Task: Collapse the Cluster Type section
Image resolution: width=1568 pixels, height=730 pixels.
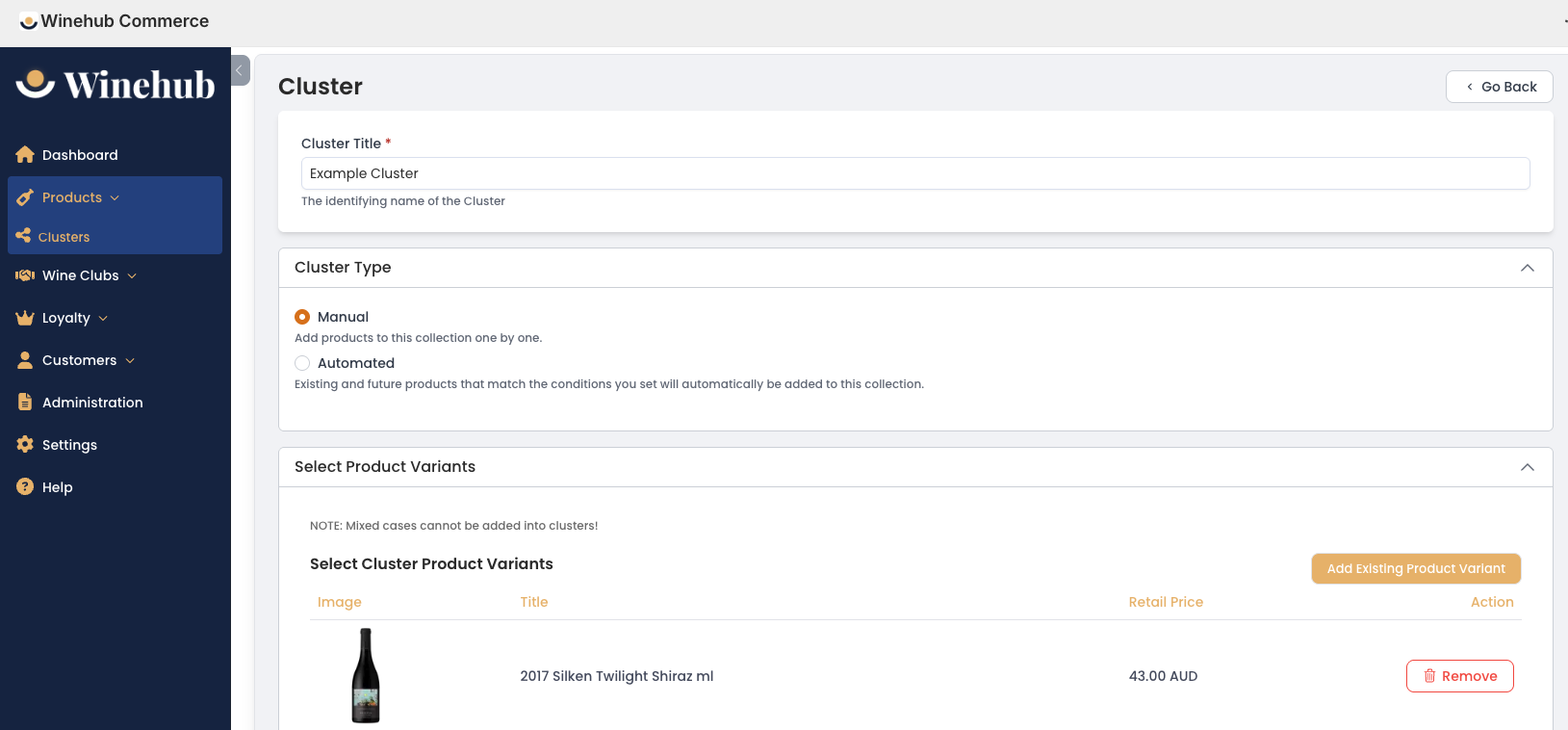Action: point(1527,268)
